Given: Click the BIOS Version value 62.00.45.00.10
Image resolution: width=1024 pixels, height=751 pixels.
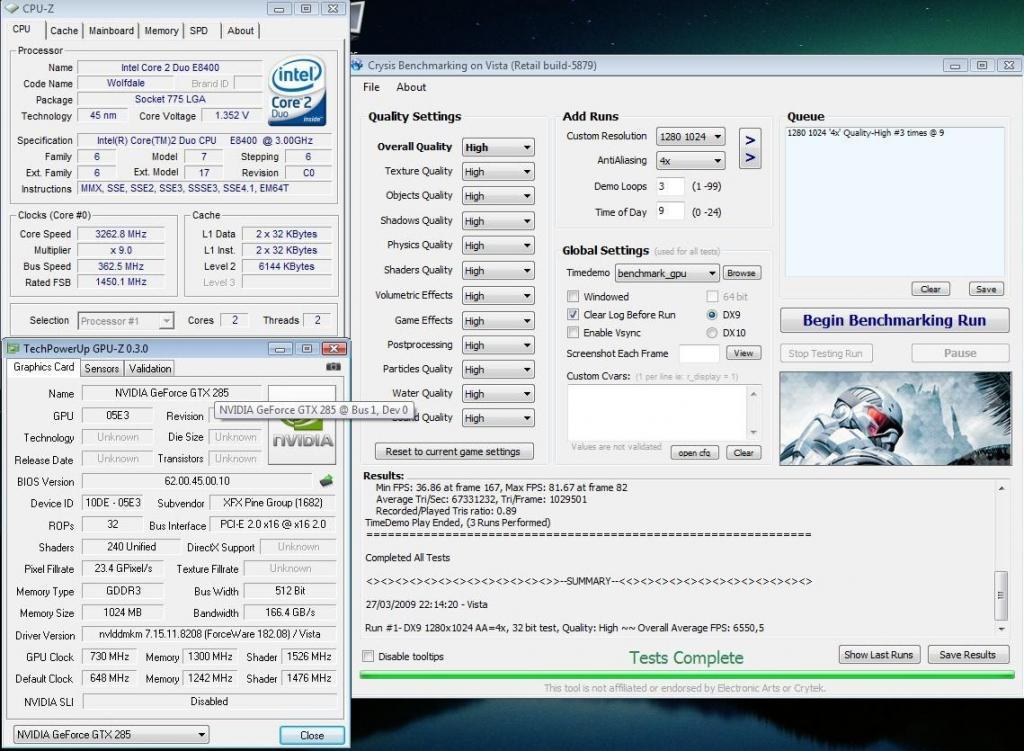Looking at the screenshot, I should pyautogui.click(x=197, y=481).
